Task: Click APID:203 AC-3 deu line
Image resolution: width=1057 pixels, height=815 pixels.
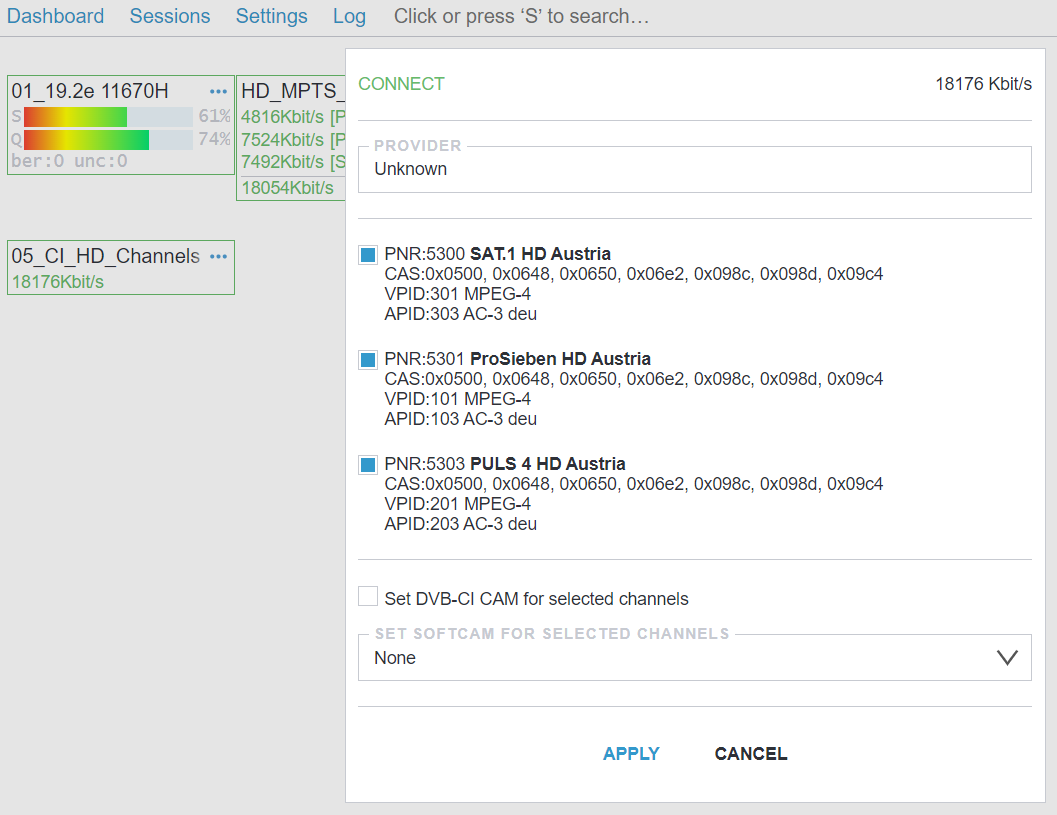Action: pos(460,524)
